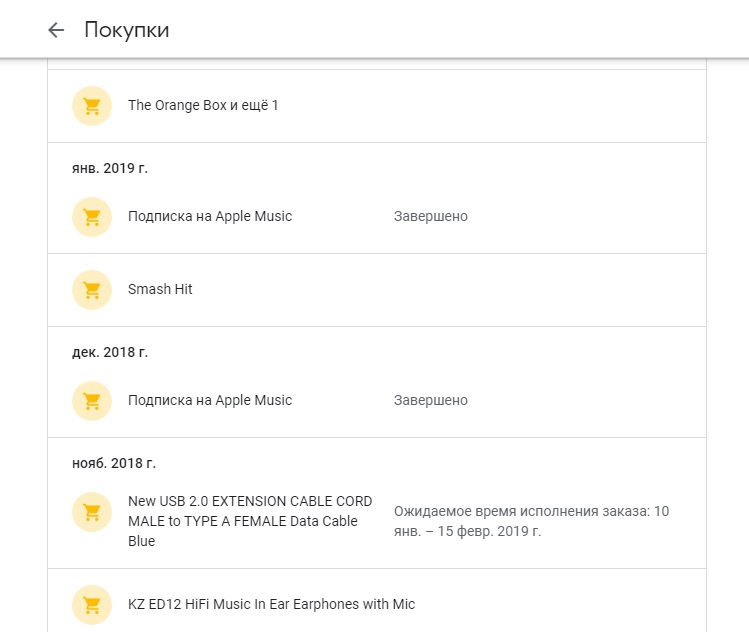This screenshot has height=632, width=749.
Task: Open the New USB 2.0 Extension Cable order
Action: click(250, 521)
